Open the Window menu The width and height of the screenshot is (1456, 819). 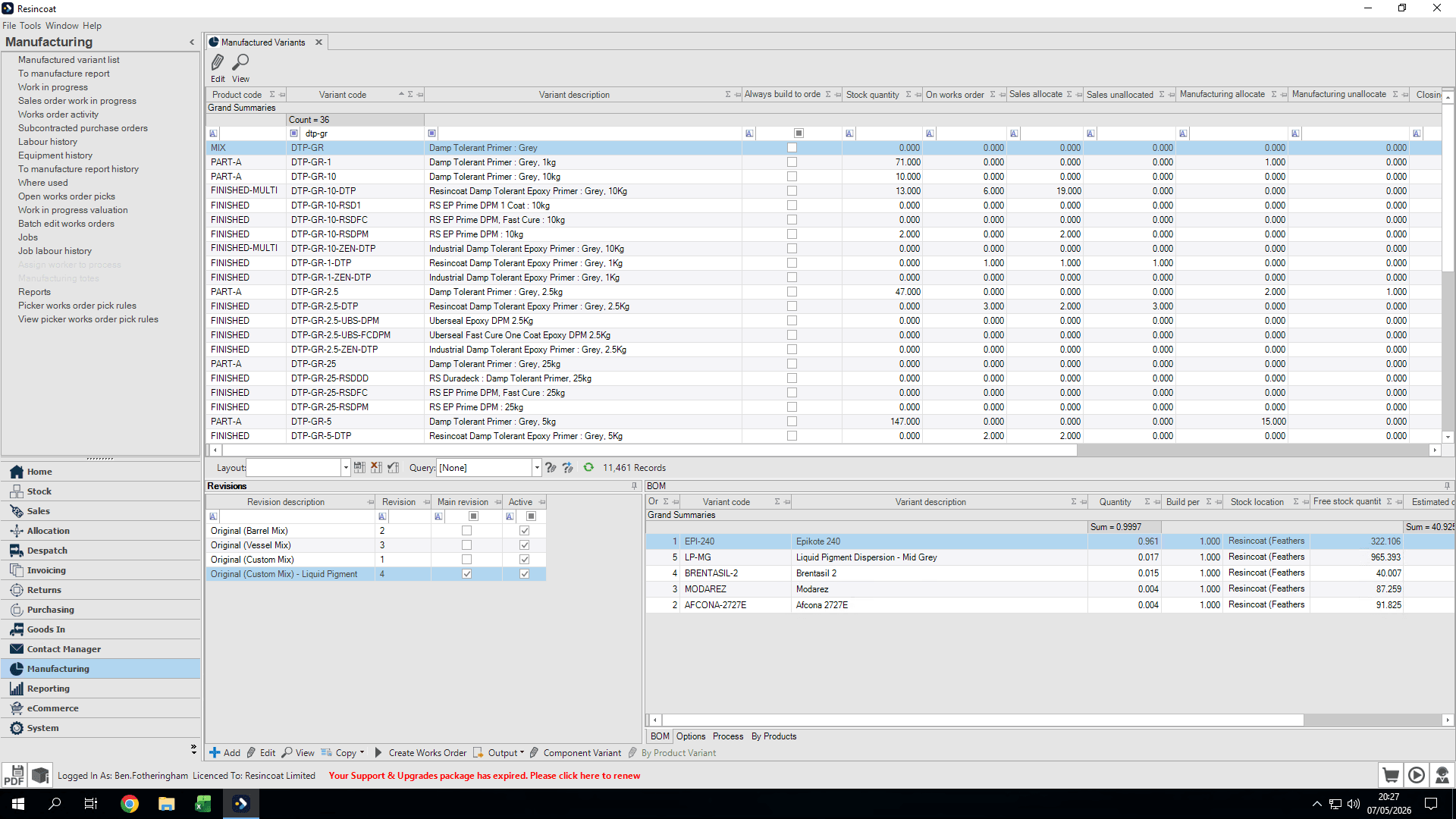[x=62, y=26]
